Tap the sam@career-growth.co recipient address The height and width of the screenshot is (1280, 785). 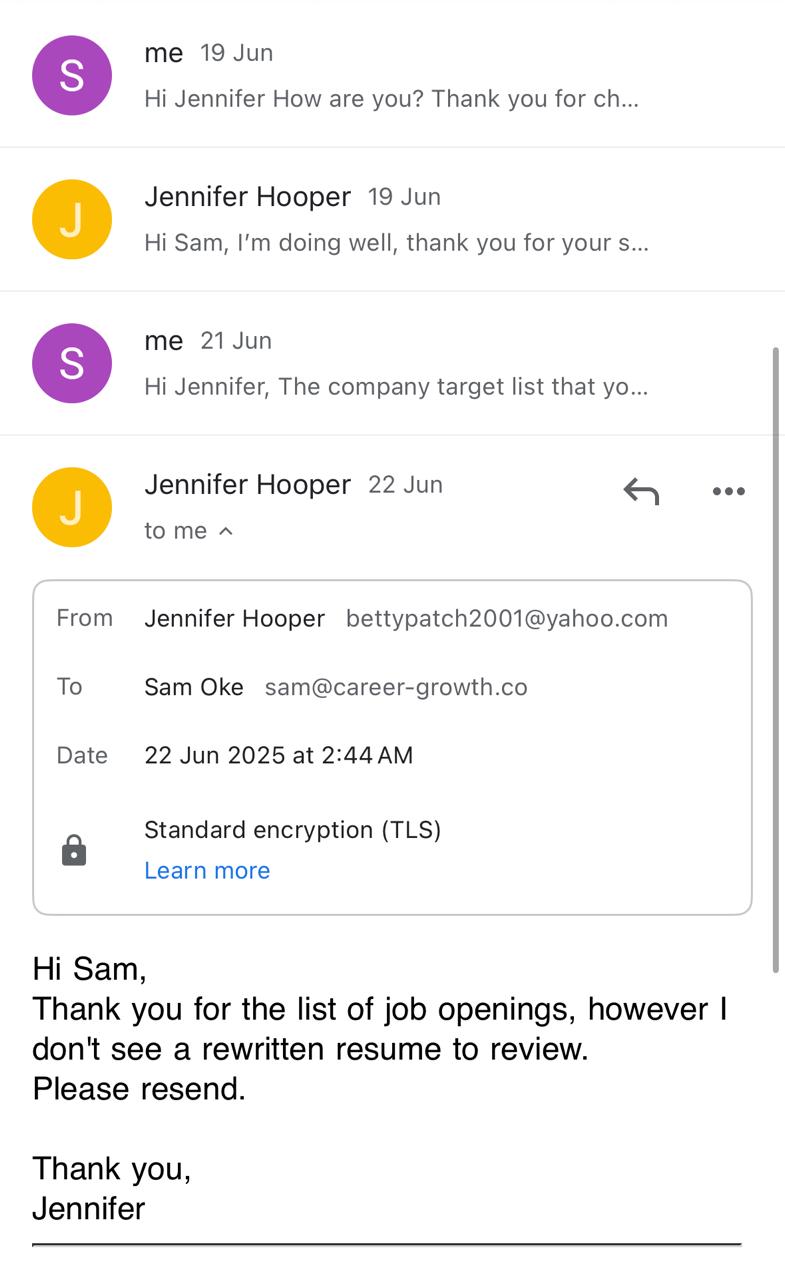(396, 687)
